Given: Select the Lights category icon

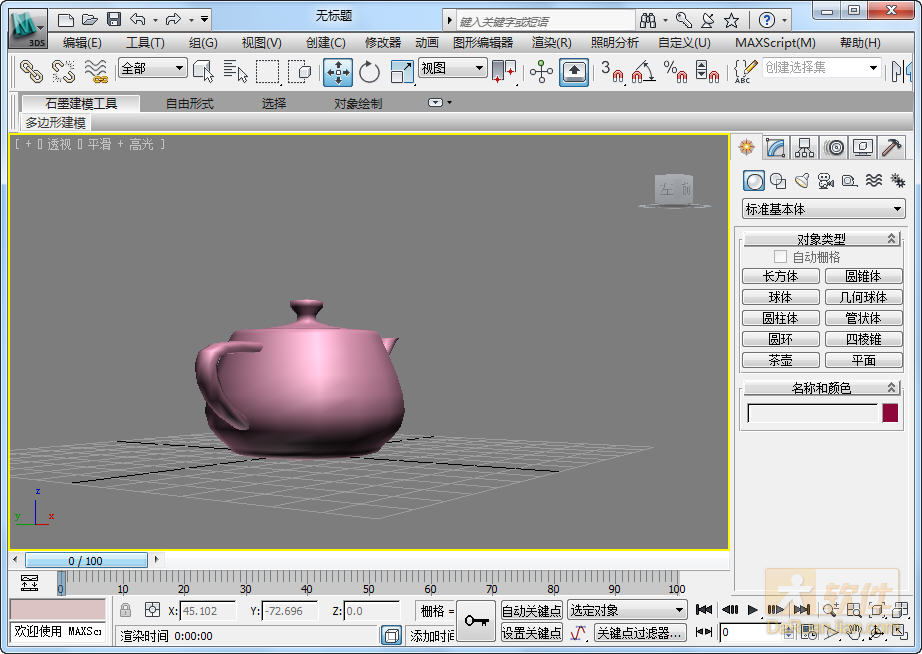Looking at the screenshot, I should pyautogui.click(x=802, y=181).
